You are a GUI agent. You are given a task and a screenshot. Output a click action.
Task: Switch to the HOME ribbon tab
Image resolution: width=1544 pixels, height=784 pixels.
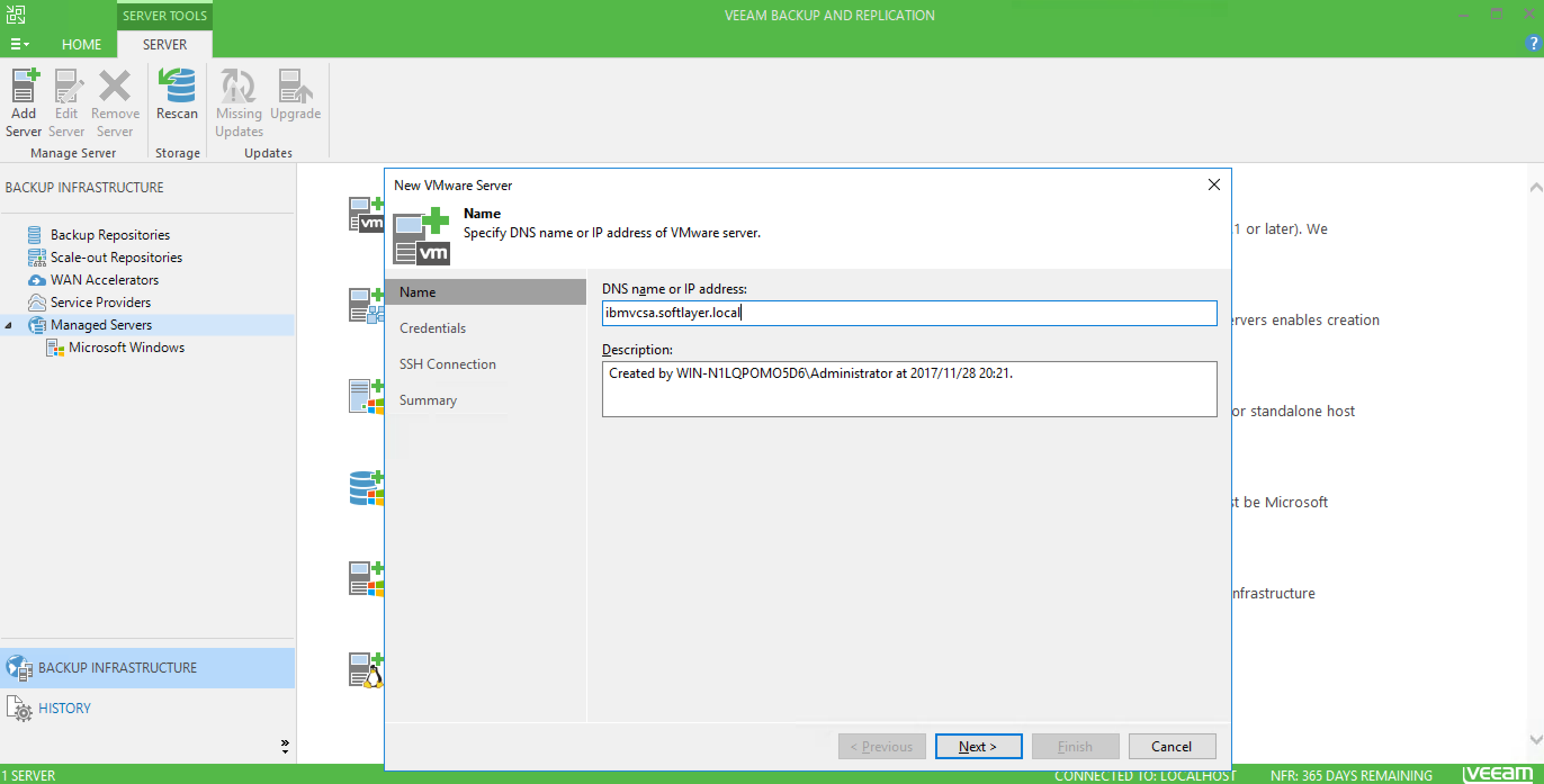pos(82,44)
